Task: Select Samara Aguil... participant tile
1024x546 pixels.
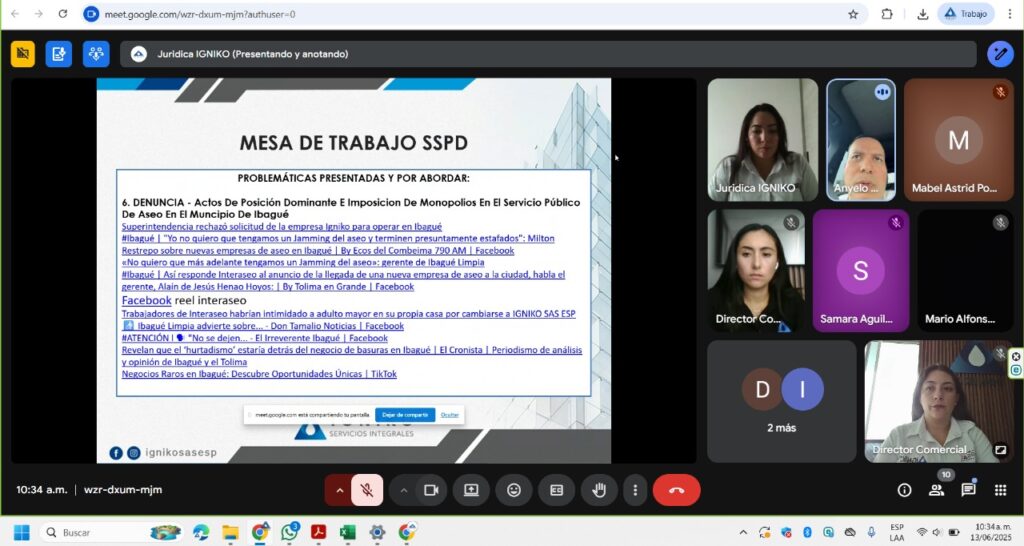Action: [x=861, y=270]
